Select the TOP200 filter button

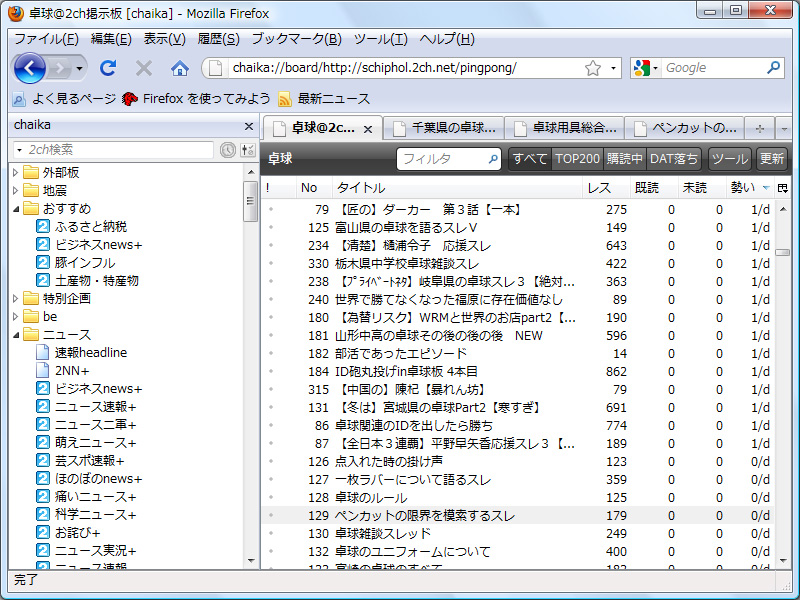pyautogui.click(x=578, y=159)
